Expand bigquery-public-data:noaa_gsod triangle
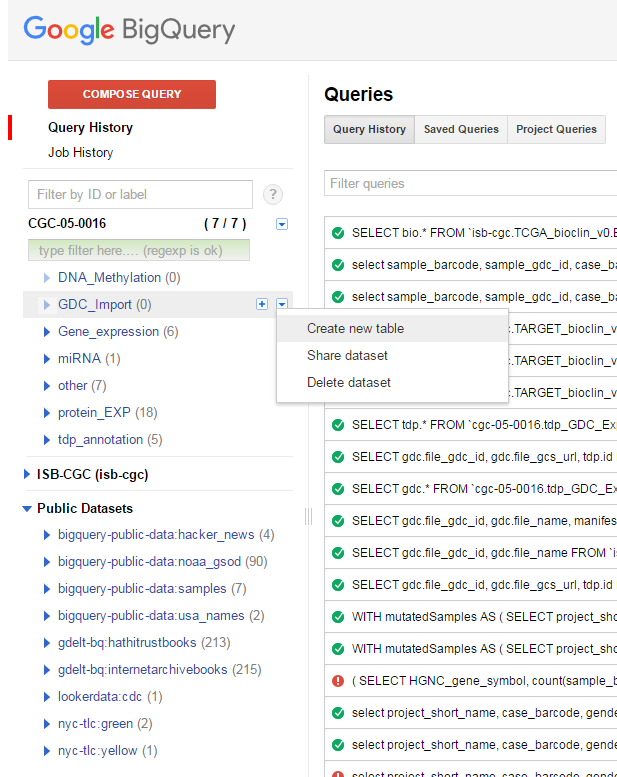 tap(47, 562)
